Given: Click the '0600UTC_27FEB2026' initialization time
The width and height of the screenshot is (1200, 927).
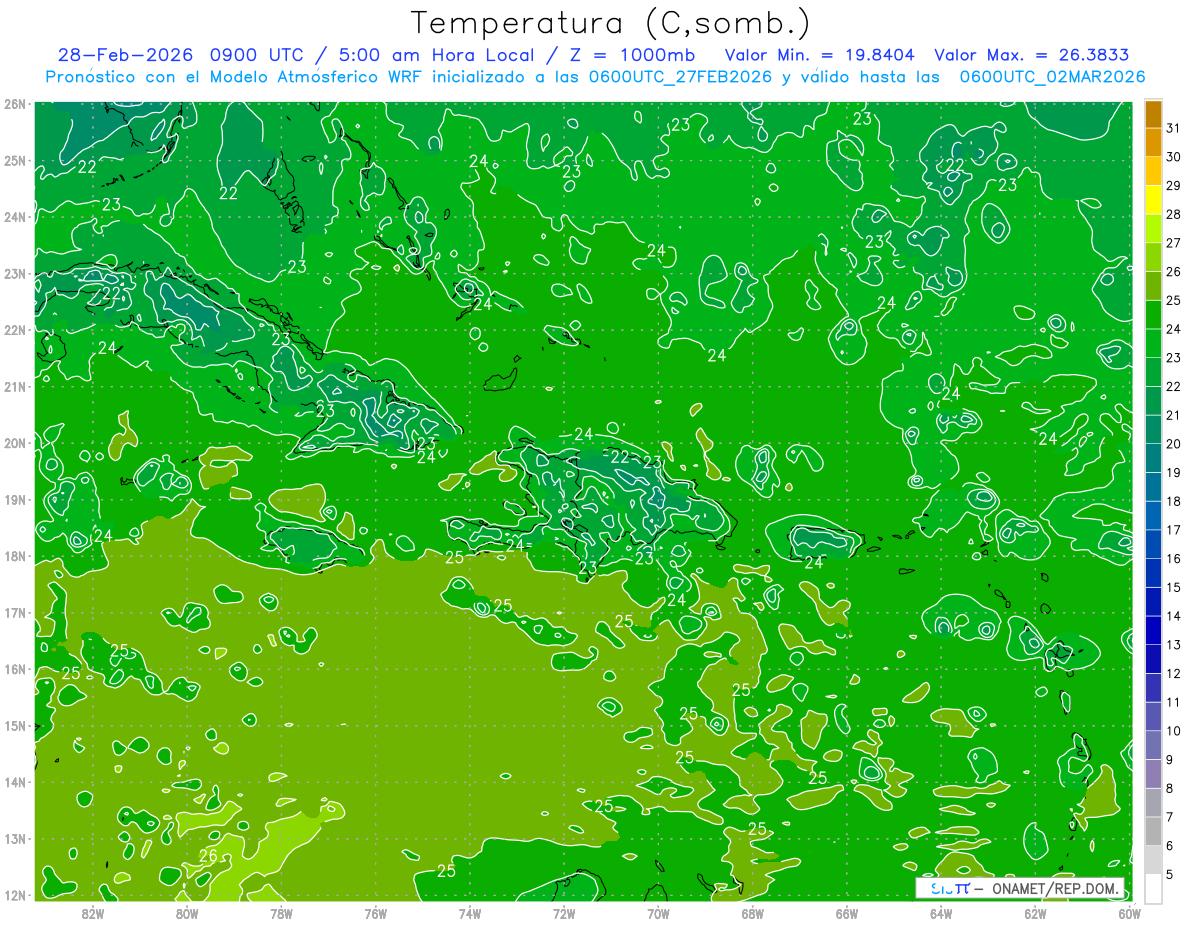Looking at the screenshot, I should pos(678,77).
